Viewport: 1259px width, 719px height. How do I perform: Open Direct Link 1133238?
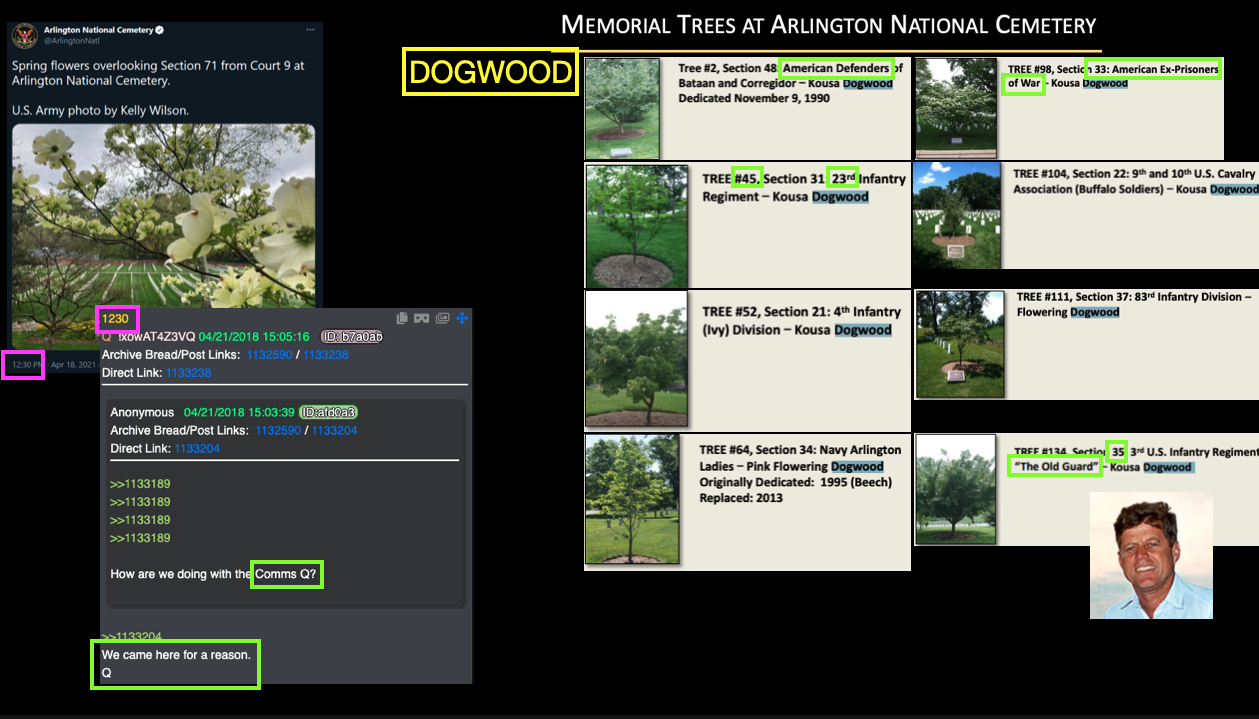pos(189,373)
